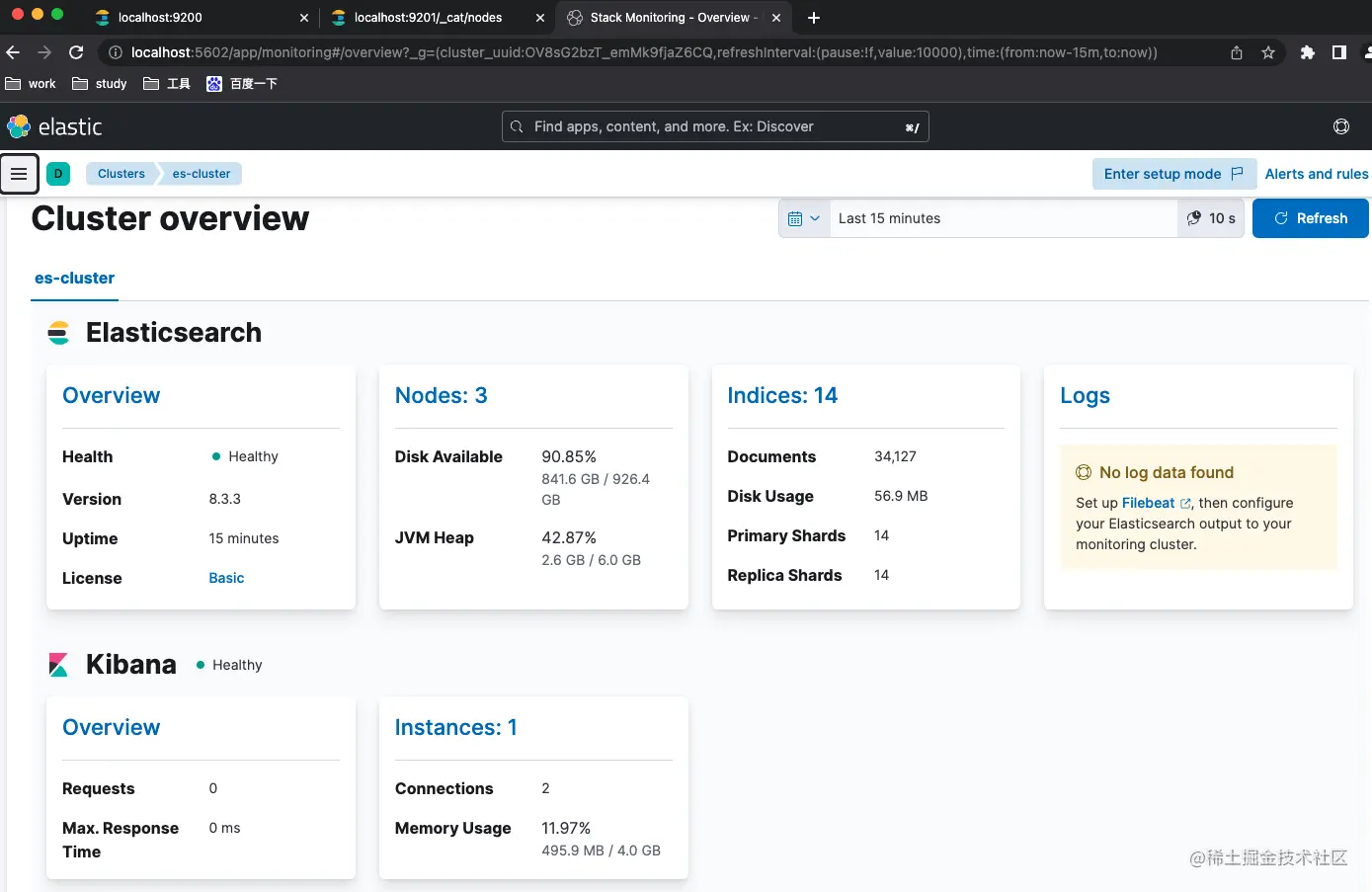This screenshot has height=892, width=1372.
Task: Click the external link icon next to Filebeat
Action: pyautogui.click(x=1185, y=504)
